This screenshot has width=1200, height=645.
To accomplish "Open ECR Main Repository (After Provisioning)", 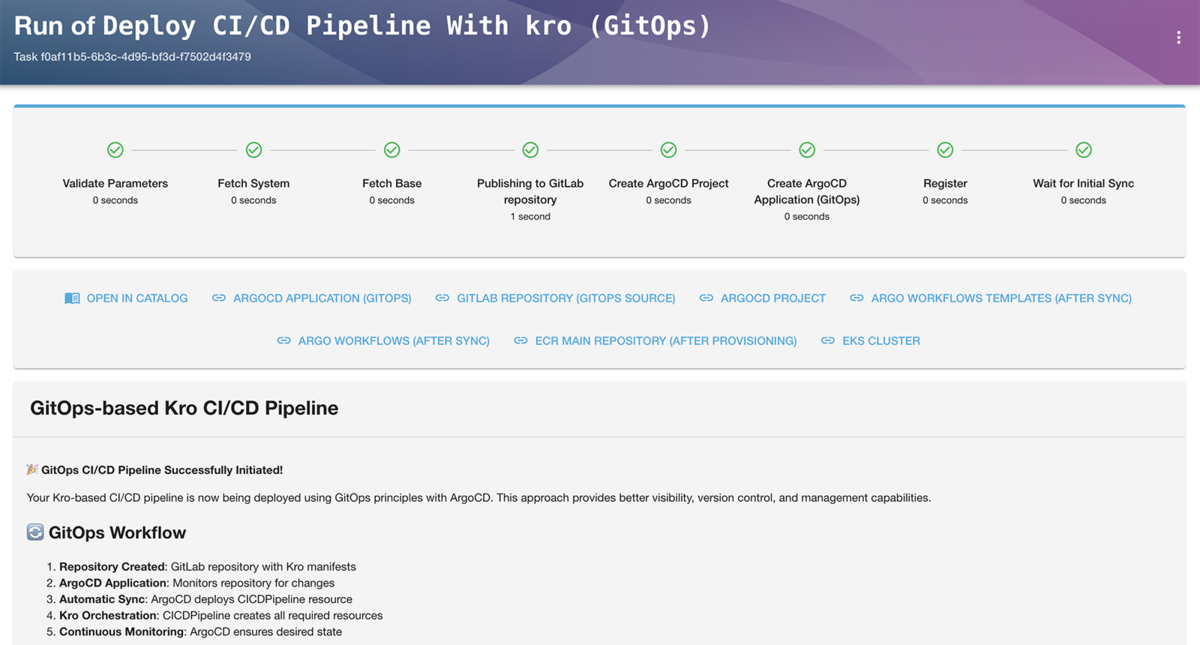I will (x=666, y=341).
